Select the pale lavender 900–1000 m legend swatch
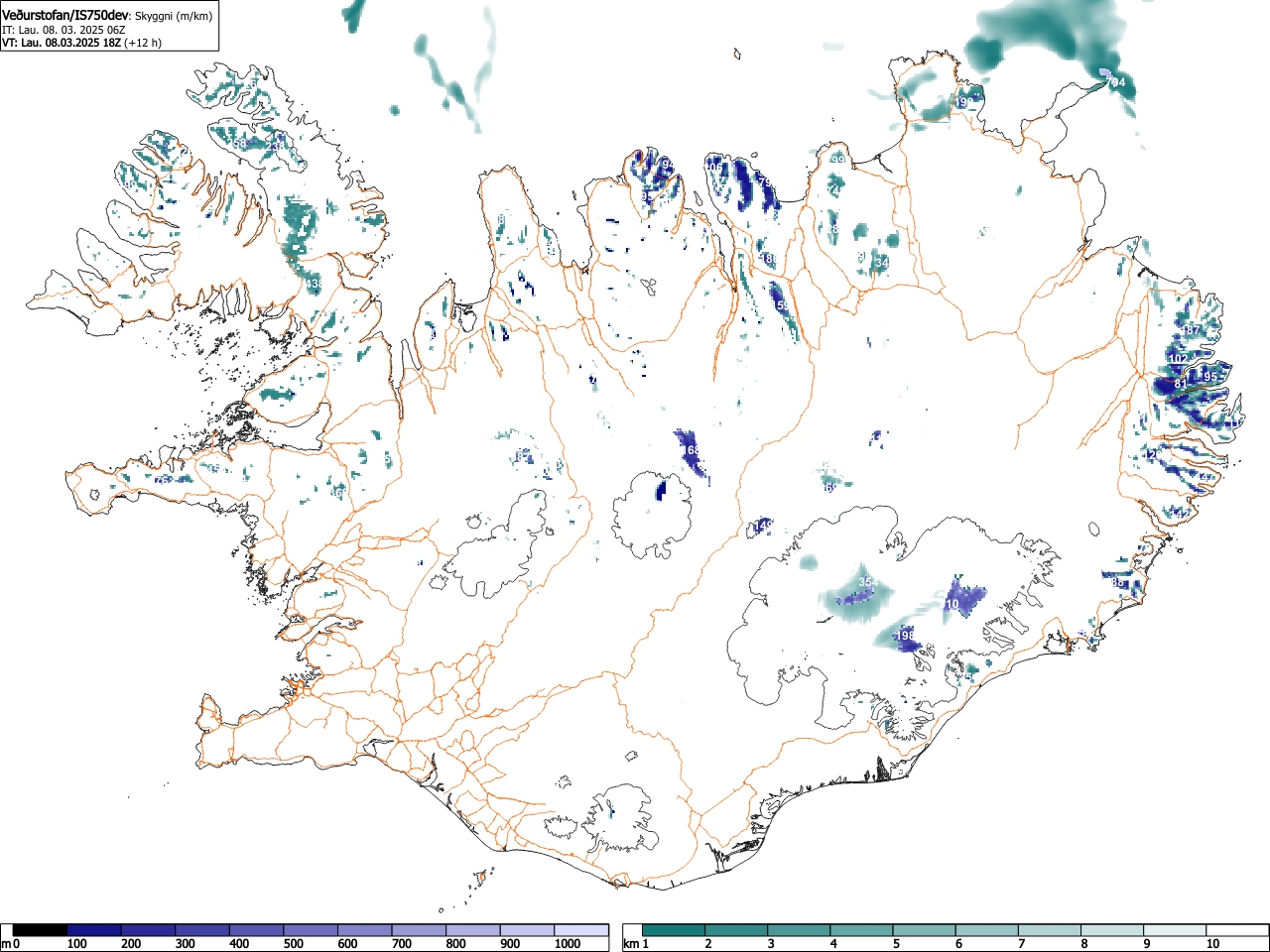This screenshot has width=1270, height=952. pyautogui.click(x=527, y=930)
